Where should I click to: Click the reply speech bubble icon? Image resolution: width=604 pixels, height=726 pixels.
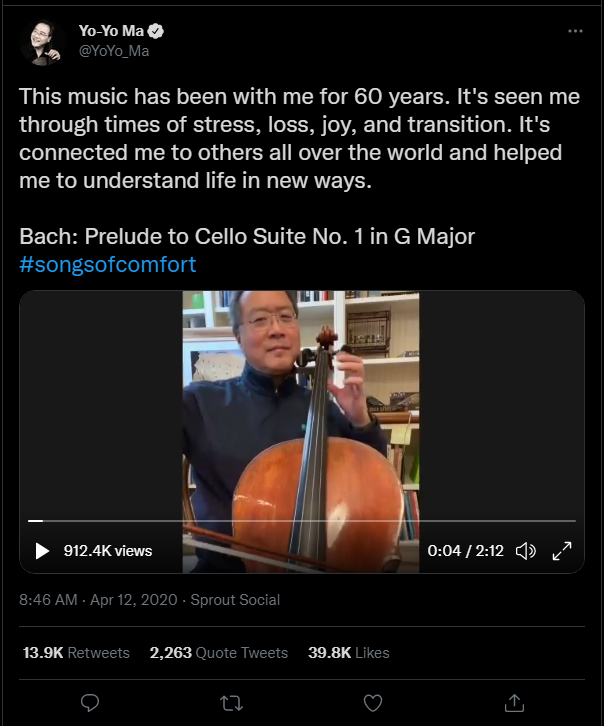pyautogui.click(x=89, y=702)
